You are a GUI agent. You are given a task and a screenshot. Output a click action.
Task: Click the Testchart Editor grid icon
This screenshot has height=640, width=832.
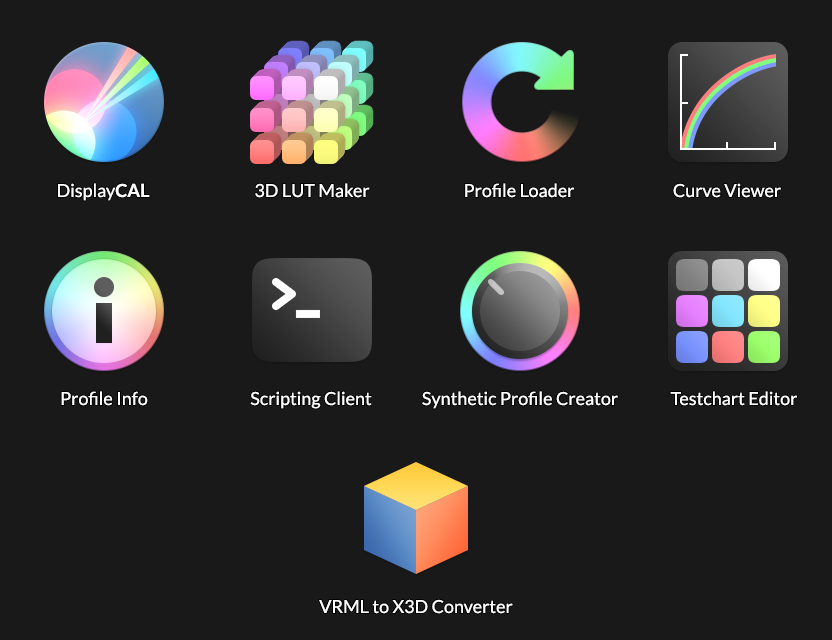point(727,310)
